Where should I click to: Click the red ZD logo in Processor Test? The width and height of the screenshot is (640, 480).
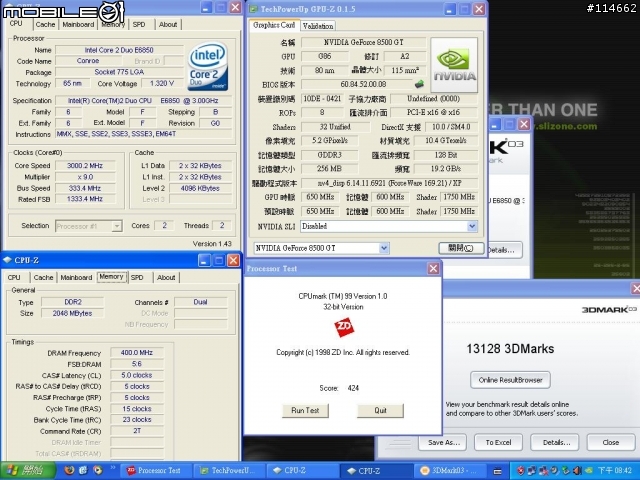pos(344,328)
